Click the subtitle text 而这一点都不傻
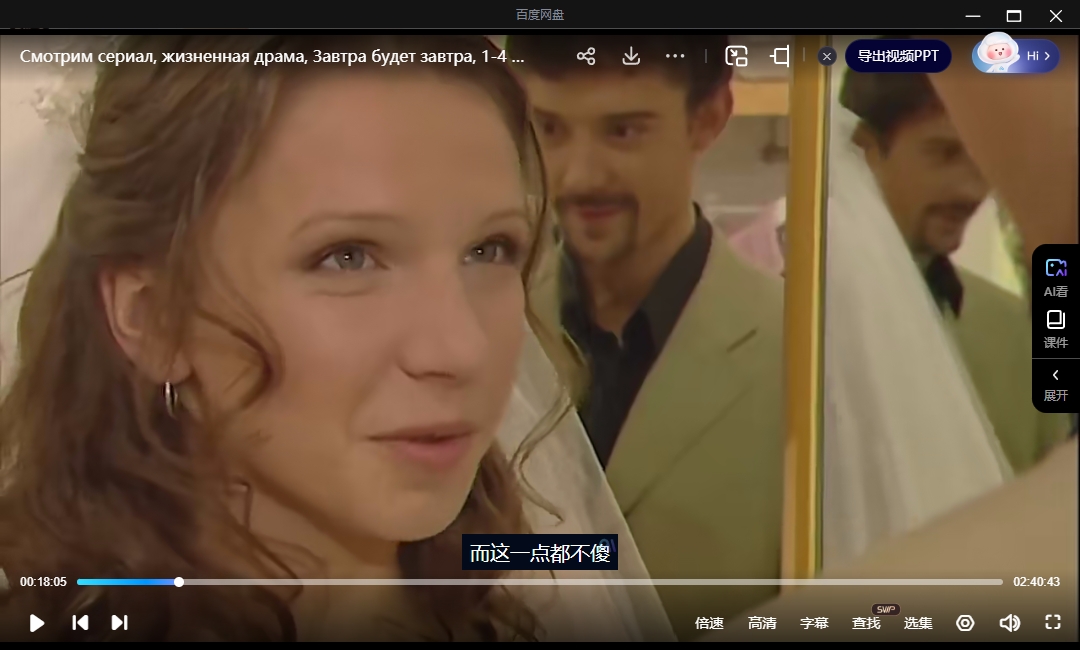Screen dimensions: 1080x650 (540, 553)
